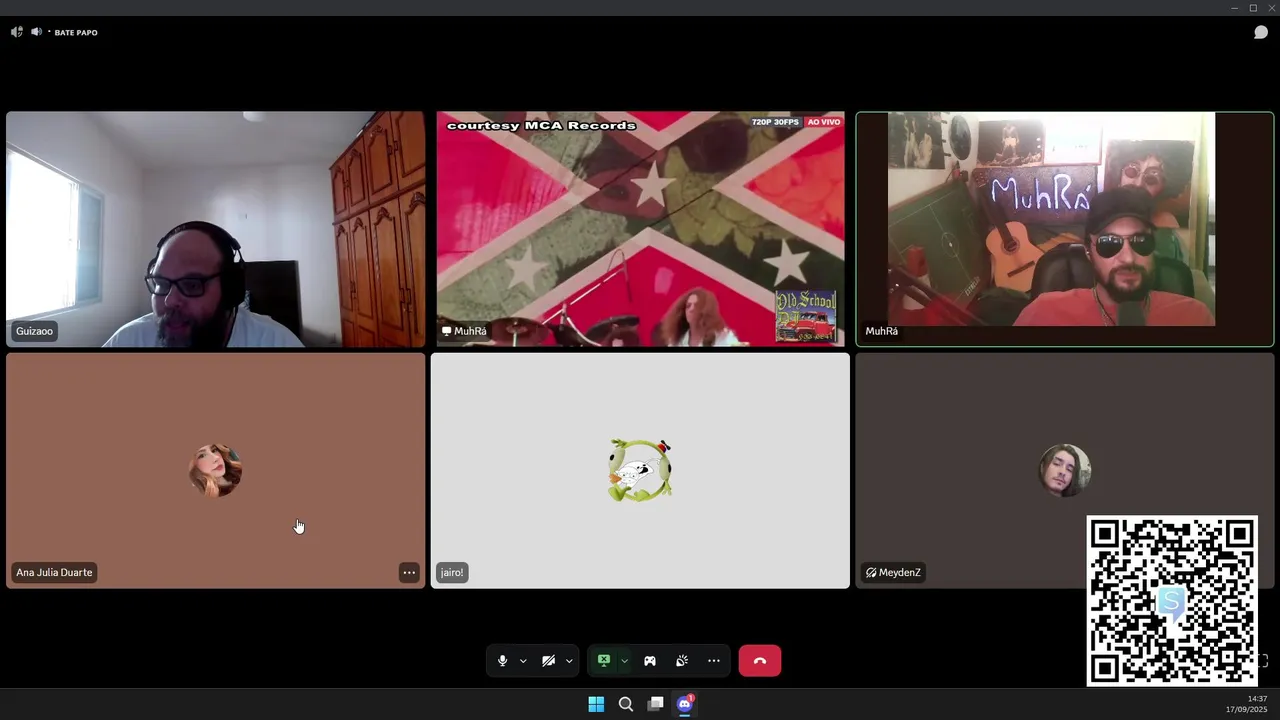Turn on the camera

tap(548, 661)
